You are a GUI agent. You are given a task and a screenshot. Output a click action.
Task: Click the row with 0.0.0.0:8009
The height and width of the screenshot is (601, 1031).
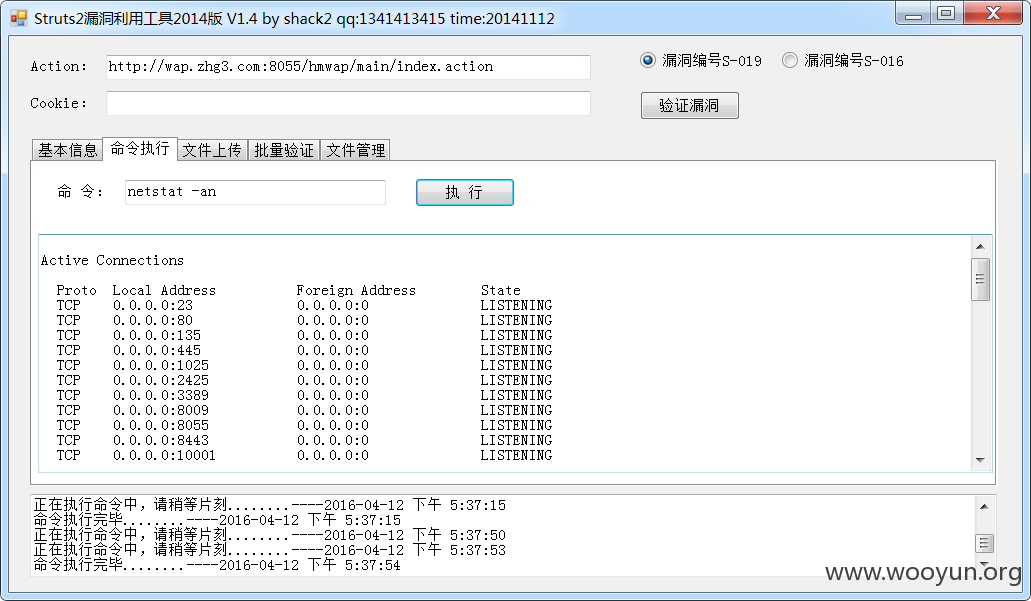(304, 410)
